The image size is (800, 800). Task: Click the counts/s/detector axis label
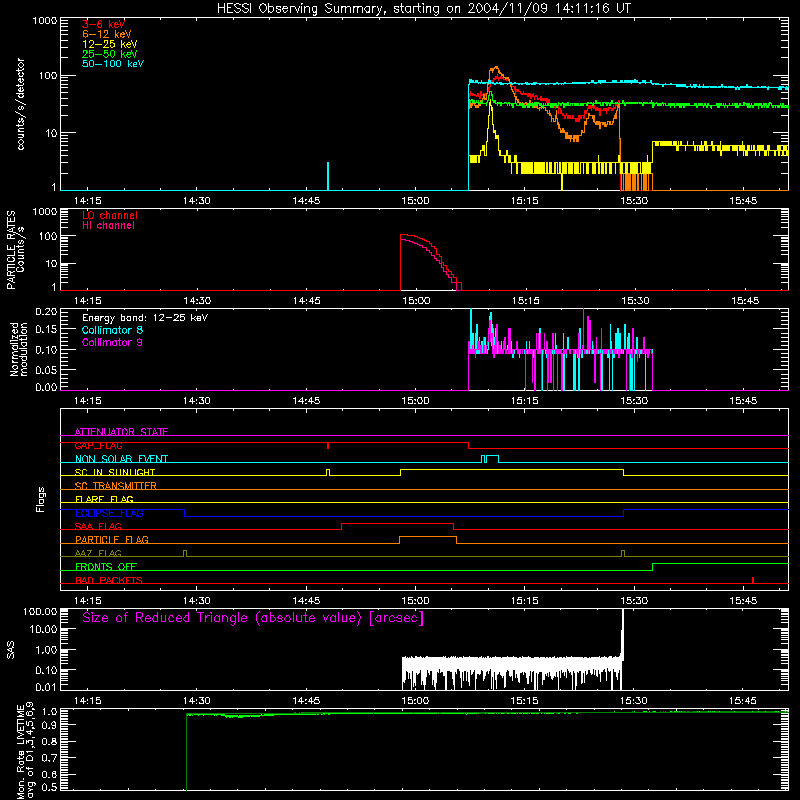(20, 104)
